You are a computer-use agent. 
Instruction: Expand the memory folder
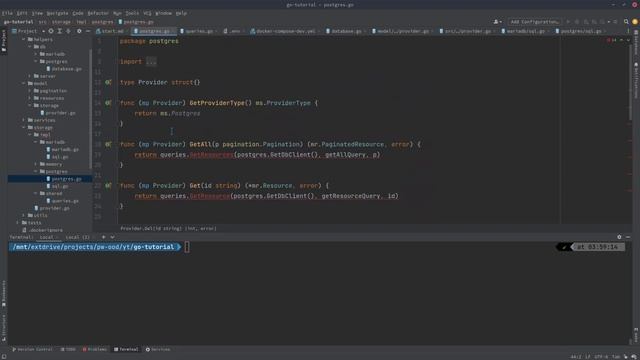tap(36, 164)
